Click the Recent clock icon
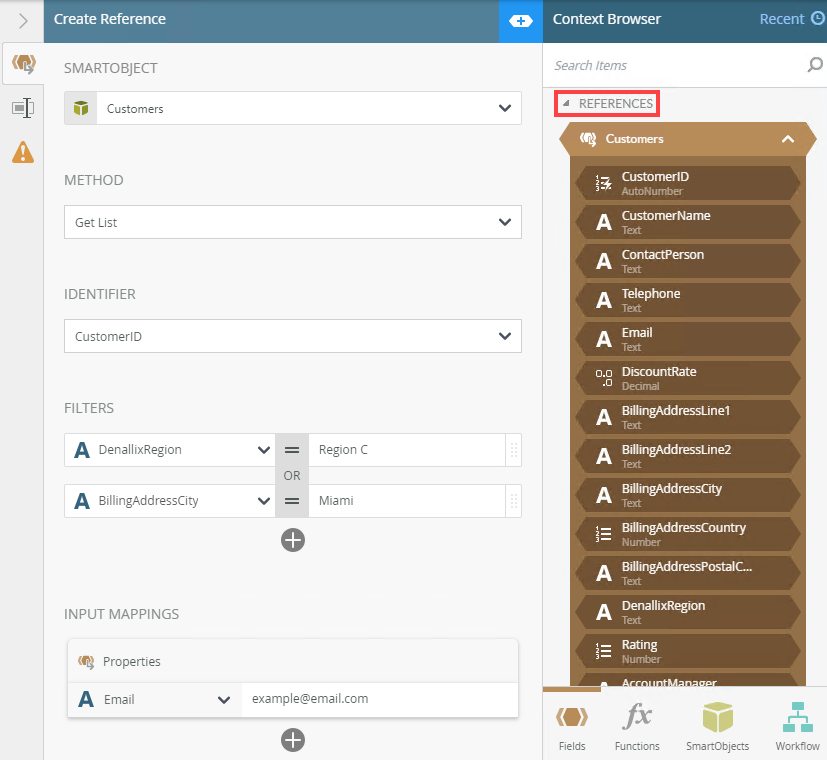Image resolution: width=827 pixels, height=760 pixels. coord(818,19)
